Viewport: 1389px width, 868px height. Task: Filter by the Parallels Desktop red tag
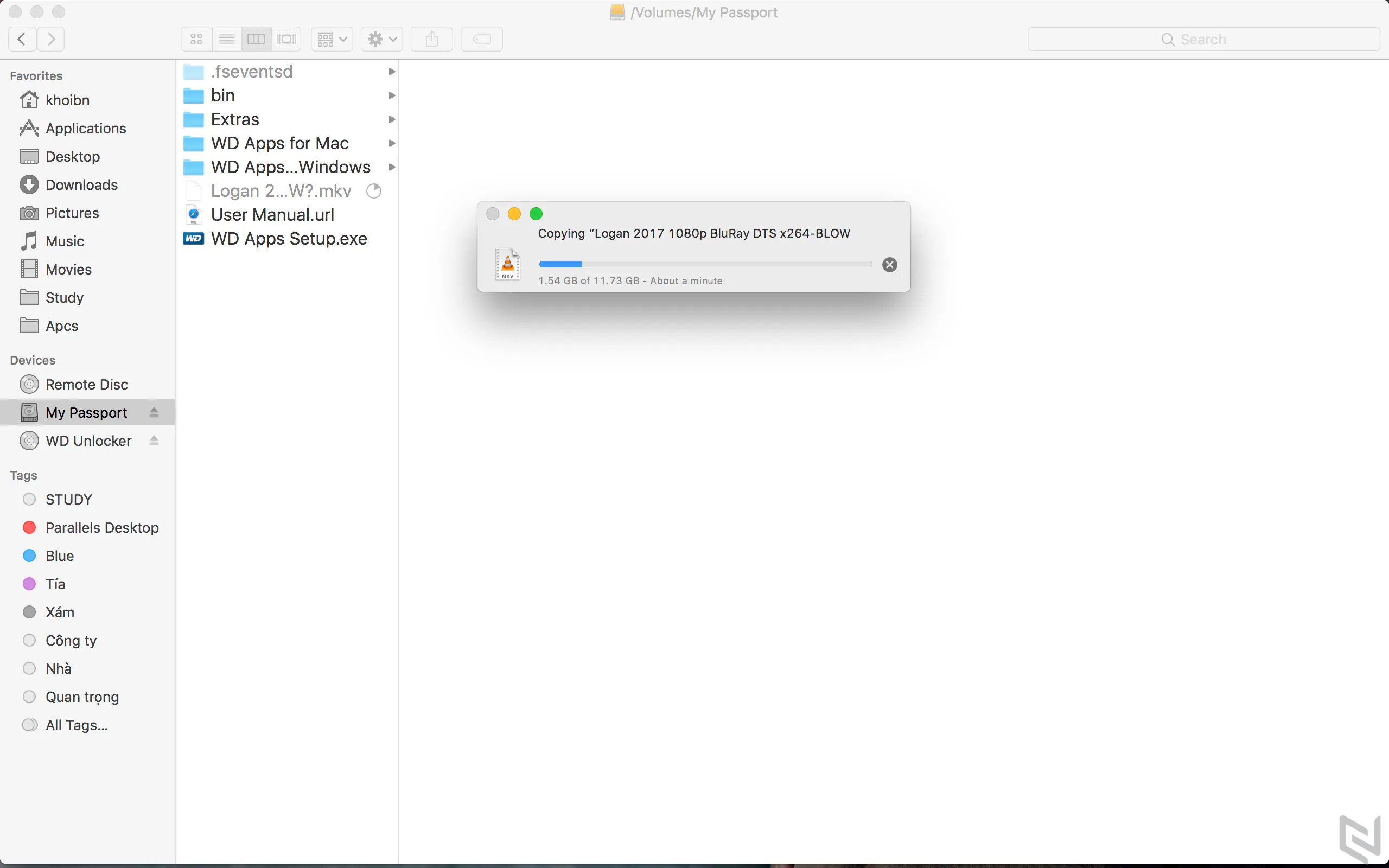pyautogui.click(x=87, y=527)
